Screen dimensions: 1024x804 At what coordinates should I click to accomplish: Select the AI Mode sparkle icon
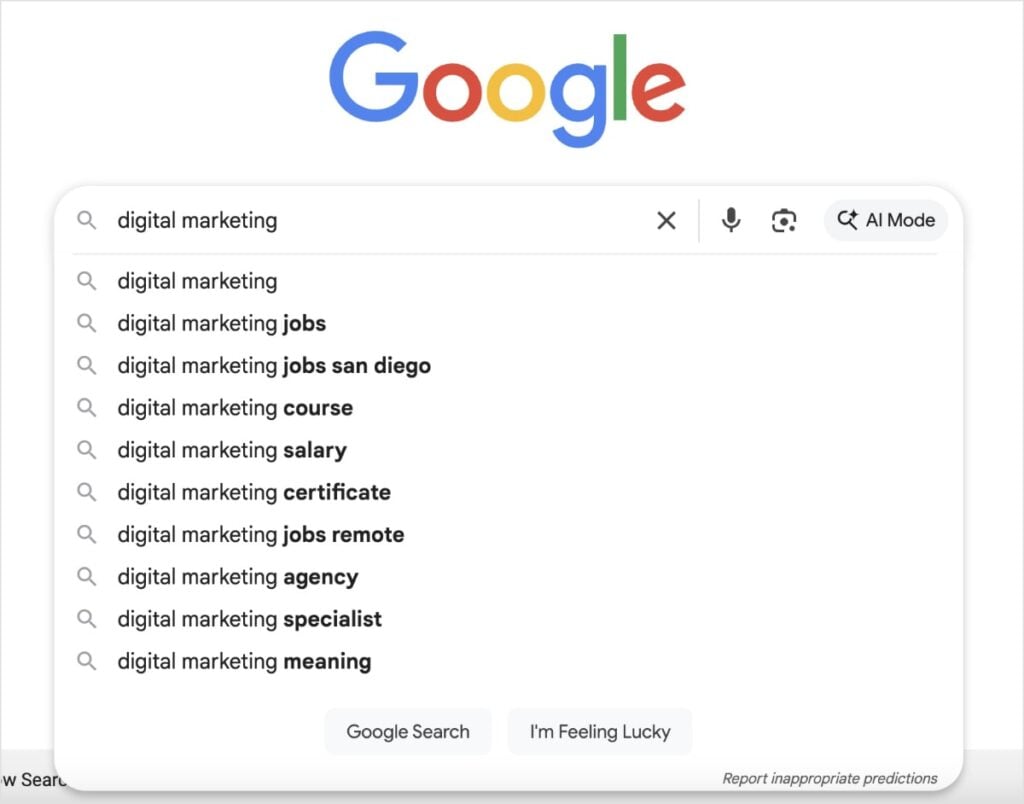[x=848, y=220]
